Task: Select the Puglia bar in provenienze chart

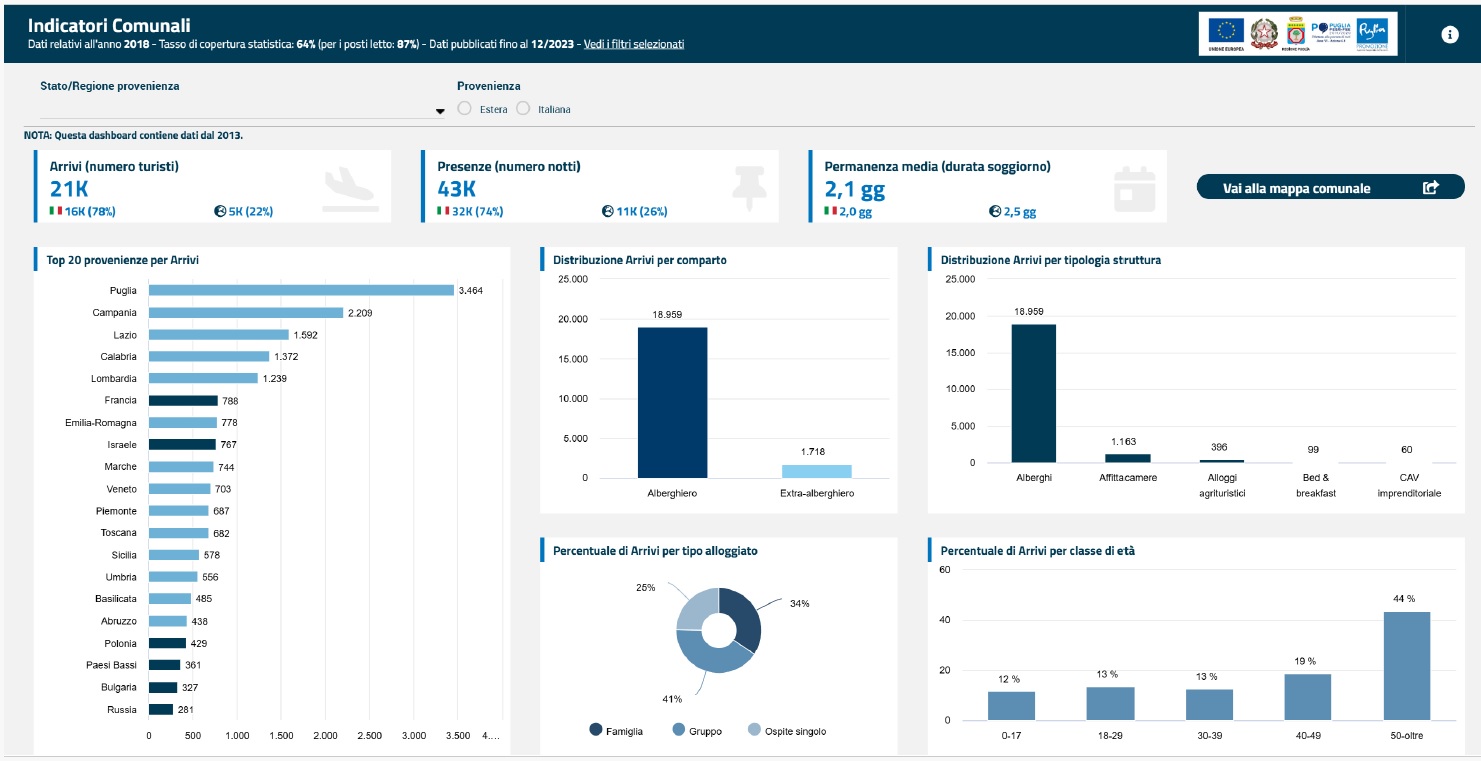Action: tap(301, 290)
